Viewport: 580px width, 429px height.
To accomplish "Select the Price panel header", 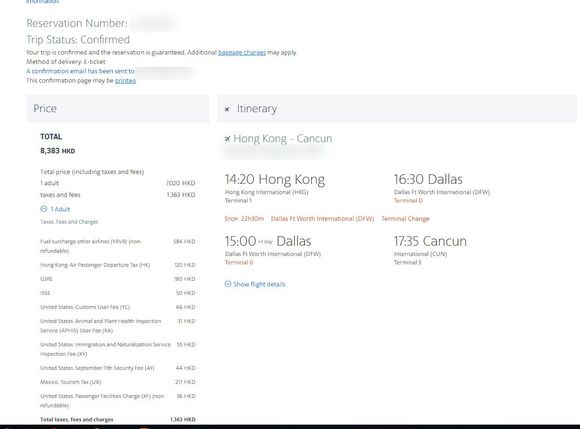I will [118, 108].
